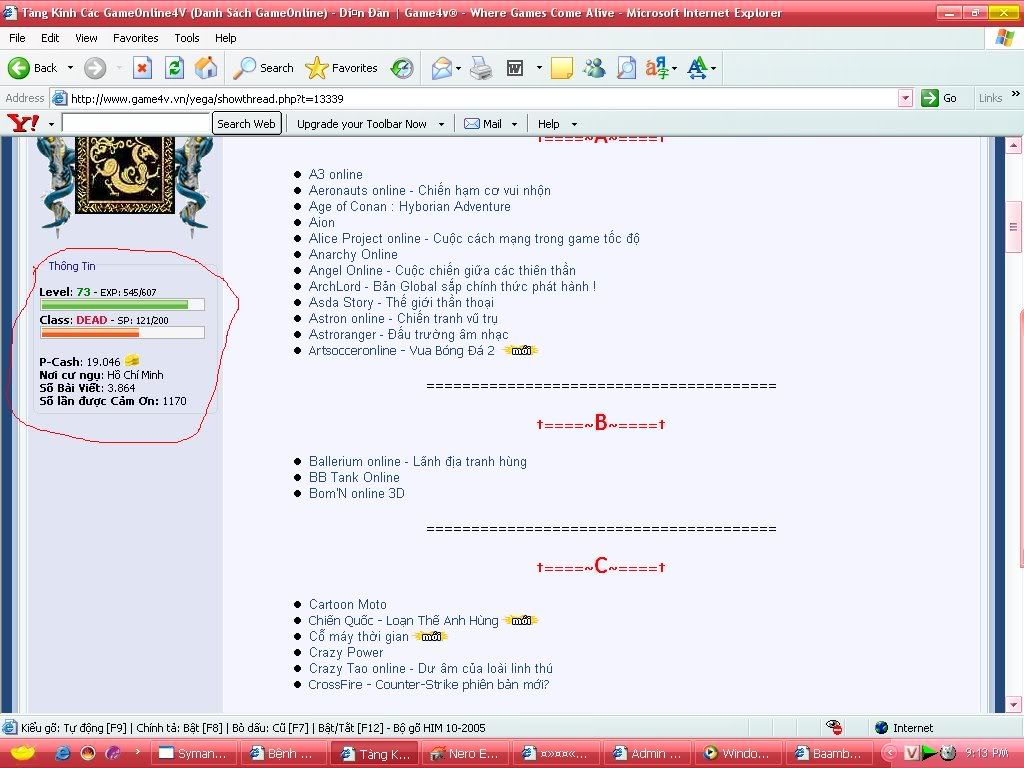The height and width of the screenshot is (768, 1024).
Task: Open the Aion link
Action: [x=321, y=222]
